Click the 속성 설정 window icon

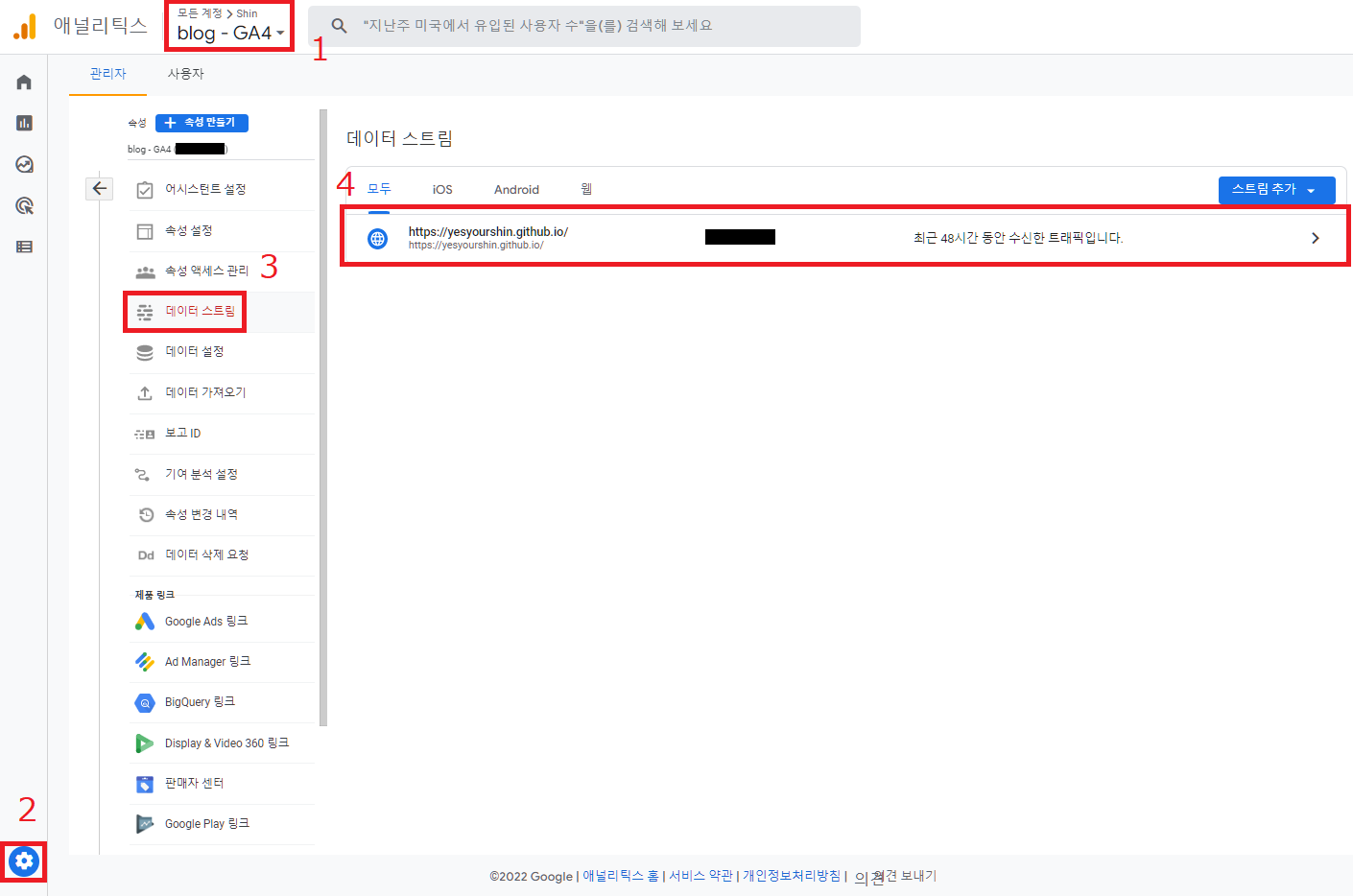pos(145,231)
